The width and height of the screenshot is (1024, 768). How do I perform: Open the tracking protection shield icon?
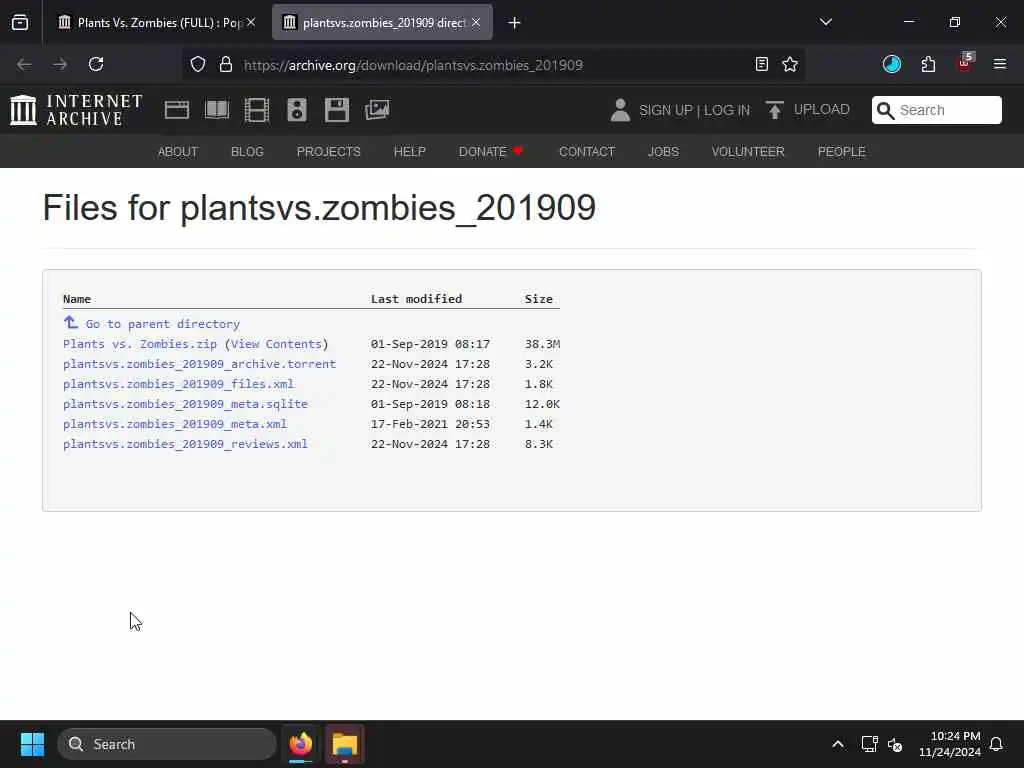click(198, 64)
